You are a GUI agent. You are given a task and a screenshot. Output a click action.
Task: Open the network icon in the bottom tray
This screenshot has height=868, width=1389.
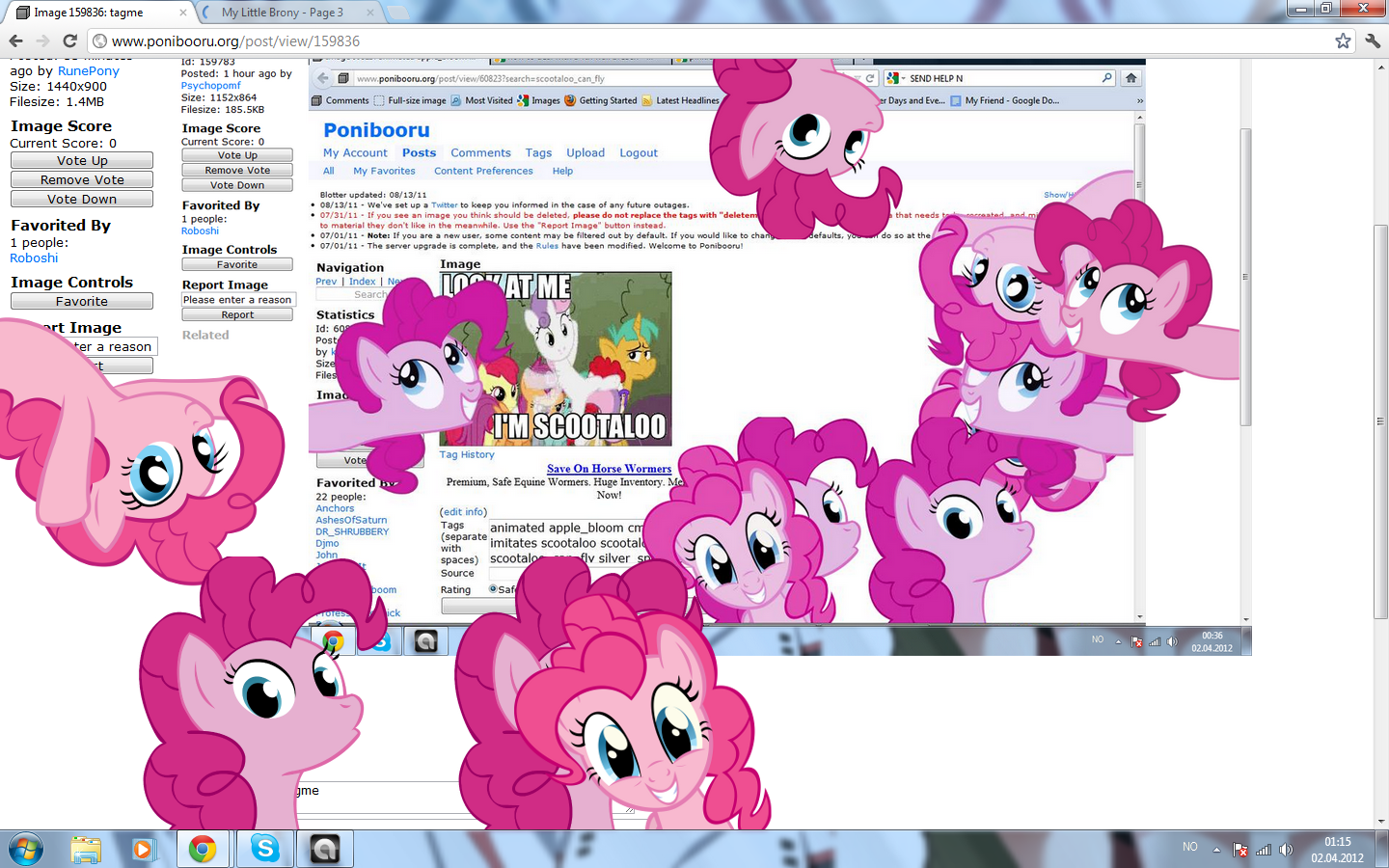click(x=1263, y=850)
